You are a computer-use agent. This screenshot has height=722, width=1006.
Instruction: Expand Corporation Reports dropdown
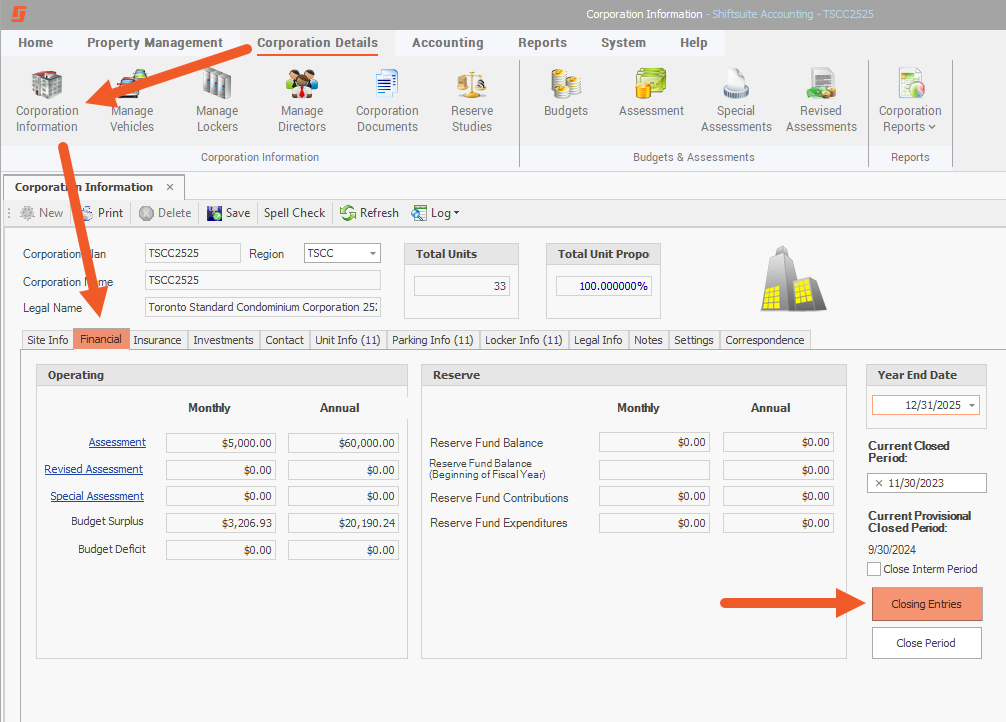(910, 101)
